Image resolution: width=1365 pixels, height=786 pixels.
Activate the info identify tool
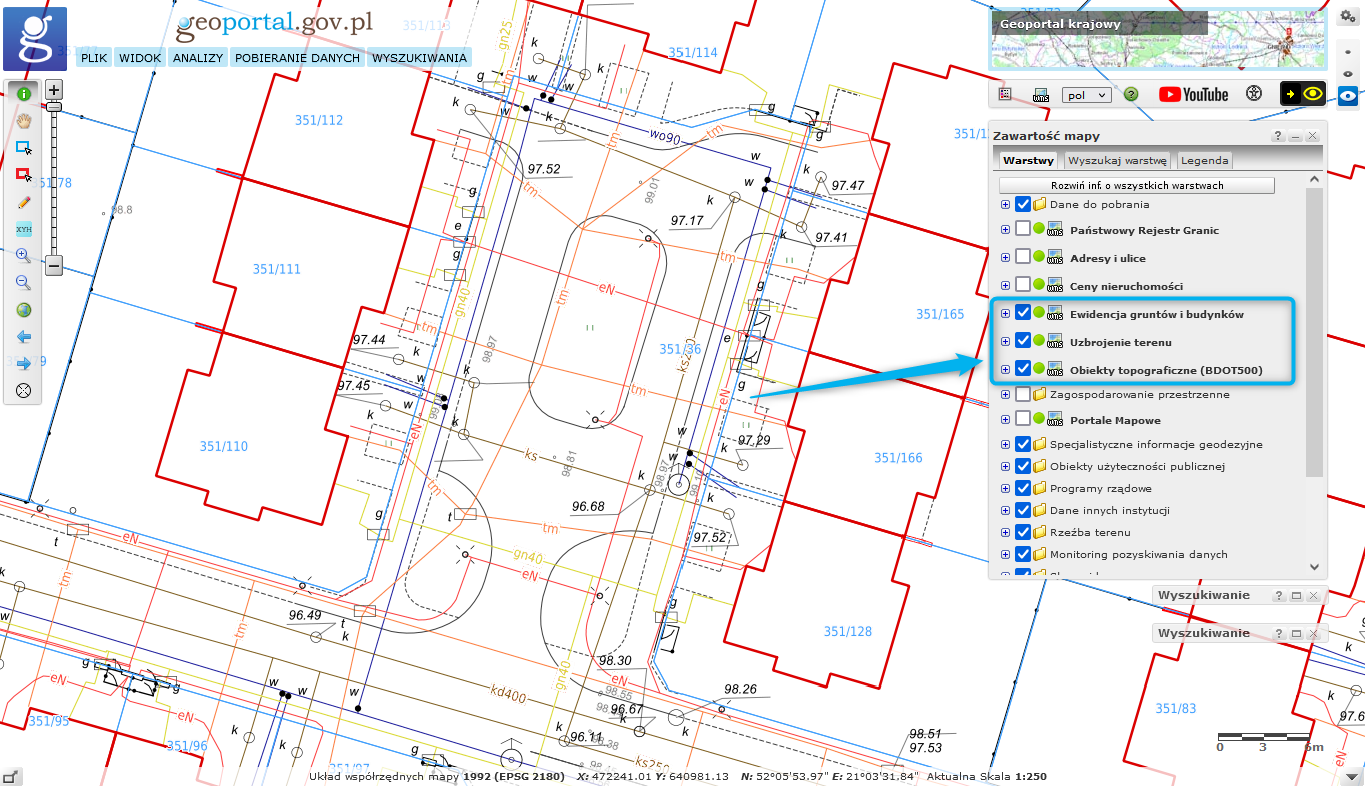point(24,93)
